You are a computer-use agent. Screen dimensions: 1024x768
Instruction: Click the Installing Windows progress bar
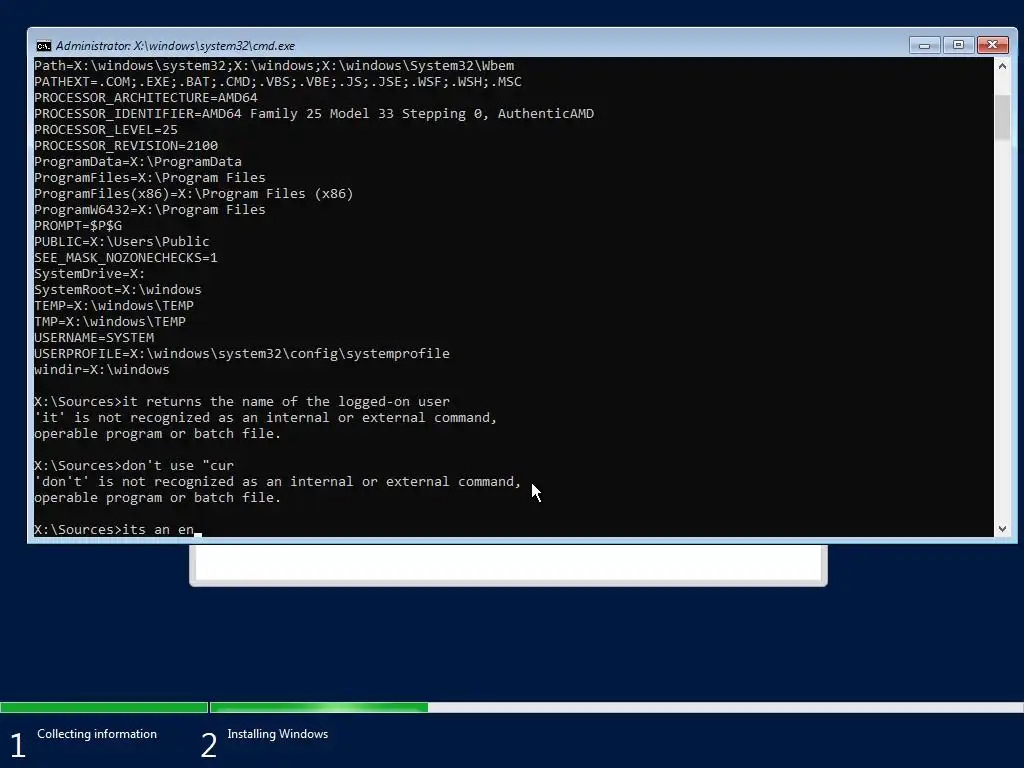pyautogui.click(x=616, y=707)
